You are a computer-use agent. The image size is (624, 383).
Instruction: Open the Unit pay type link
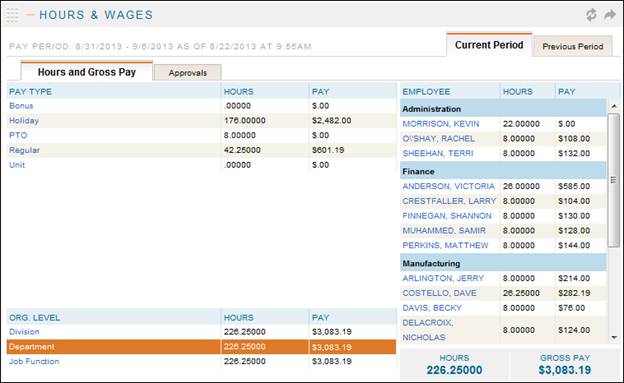17,165
